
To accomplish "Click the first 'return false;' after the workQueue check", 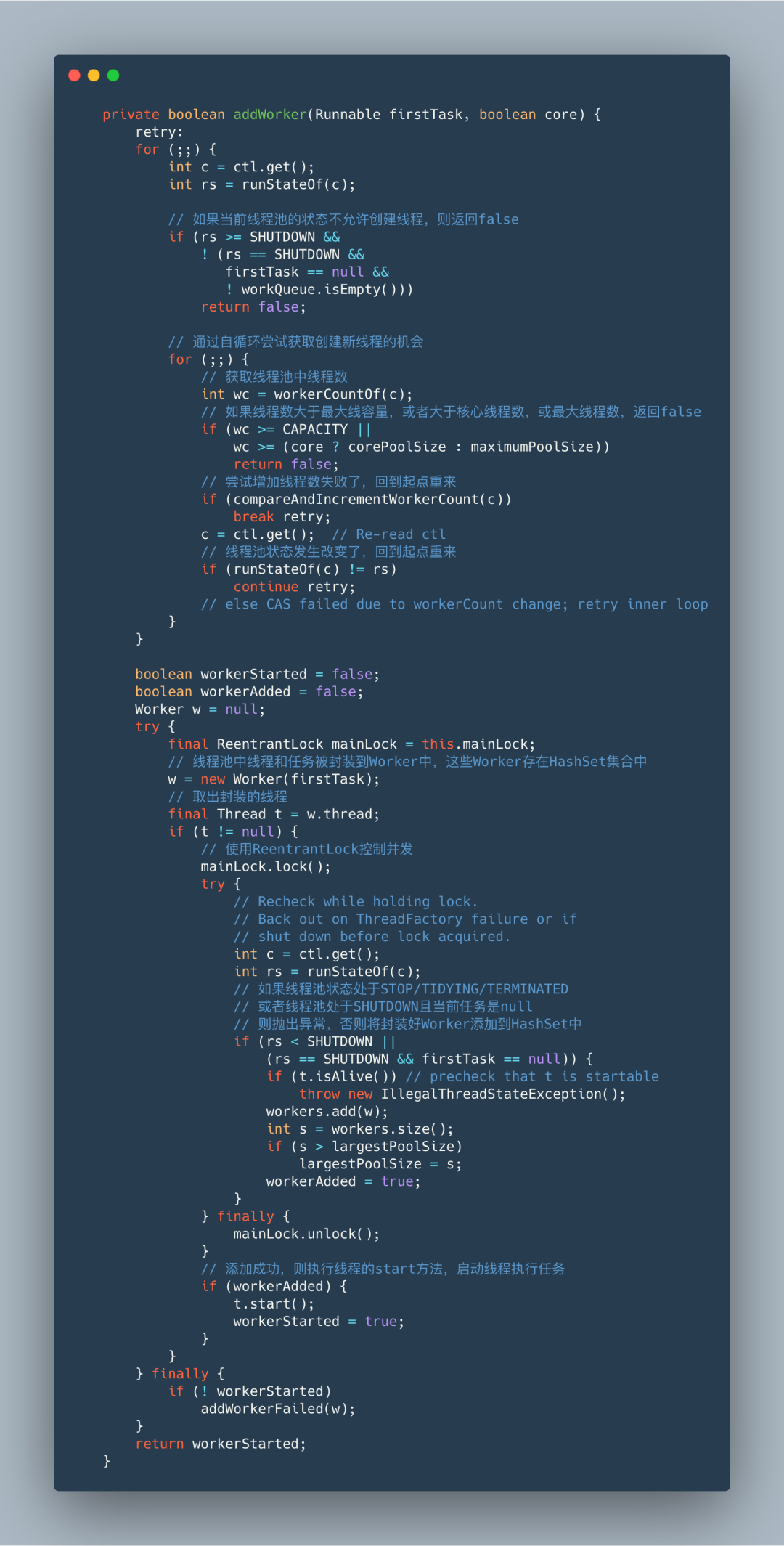I will click(x=253, y=306).
